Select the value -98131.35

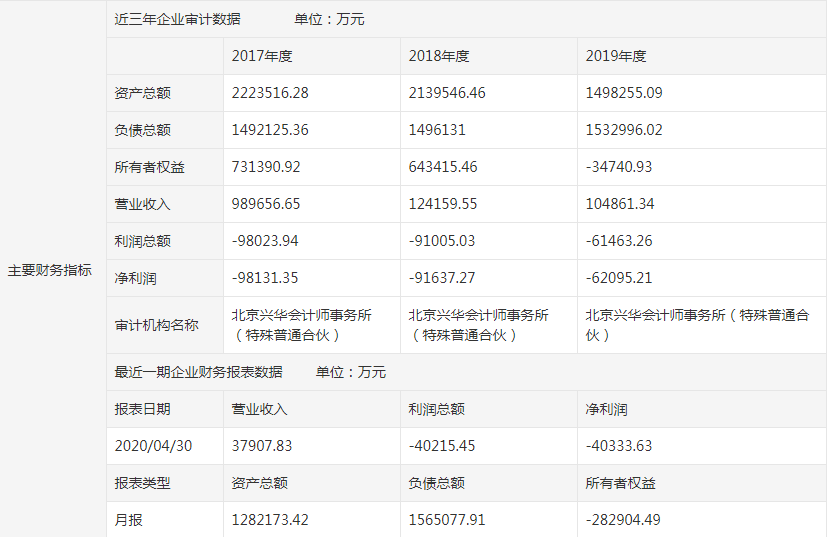265,277
